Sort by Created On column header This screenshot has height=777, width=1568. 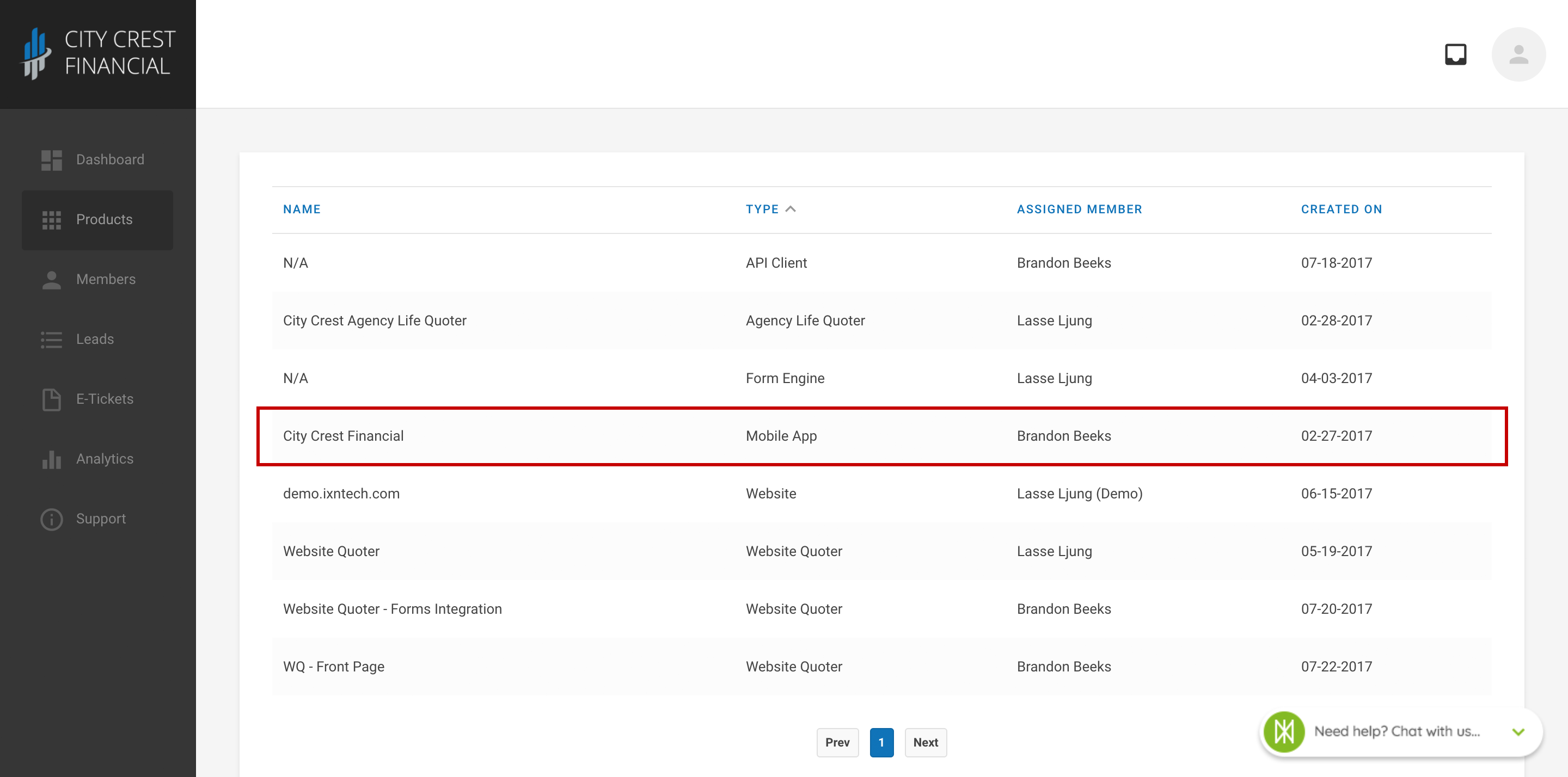coord(1341,209)
